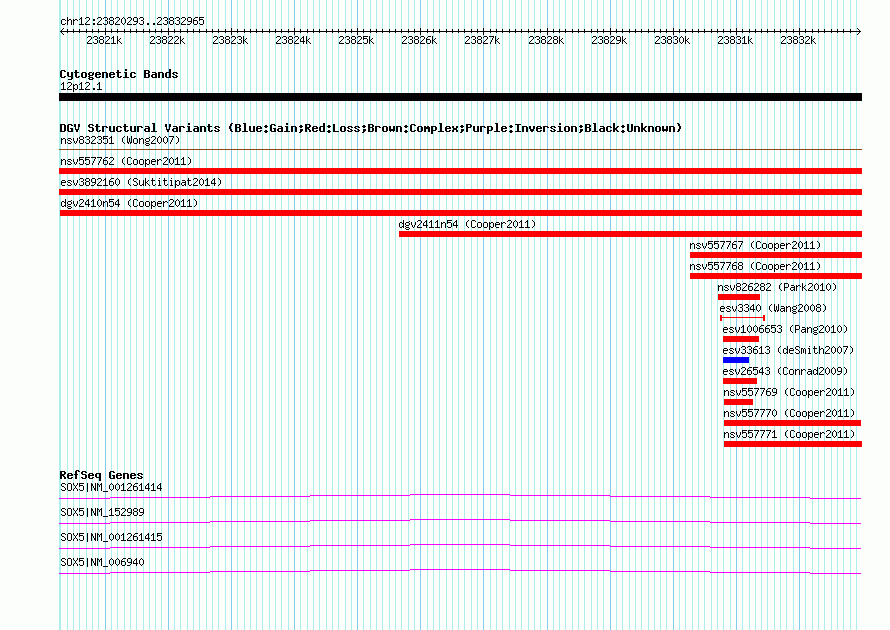Click the red bar under dgv2411n54
The image size is (890, 630).
630,234
